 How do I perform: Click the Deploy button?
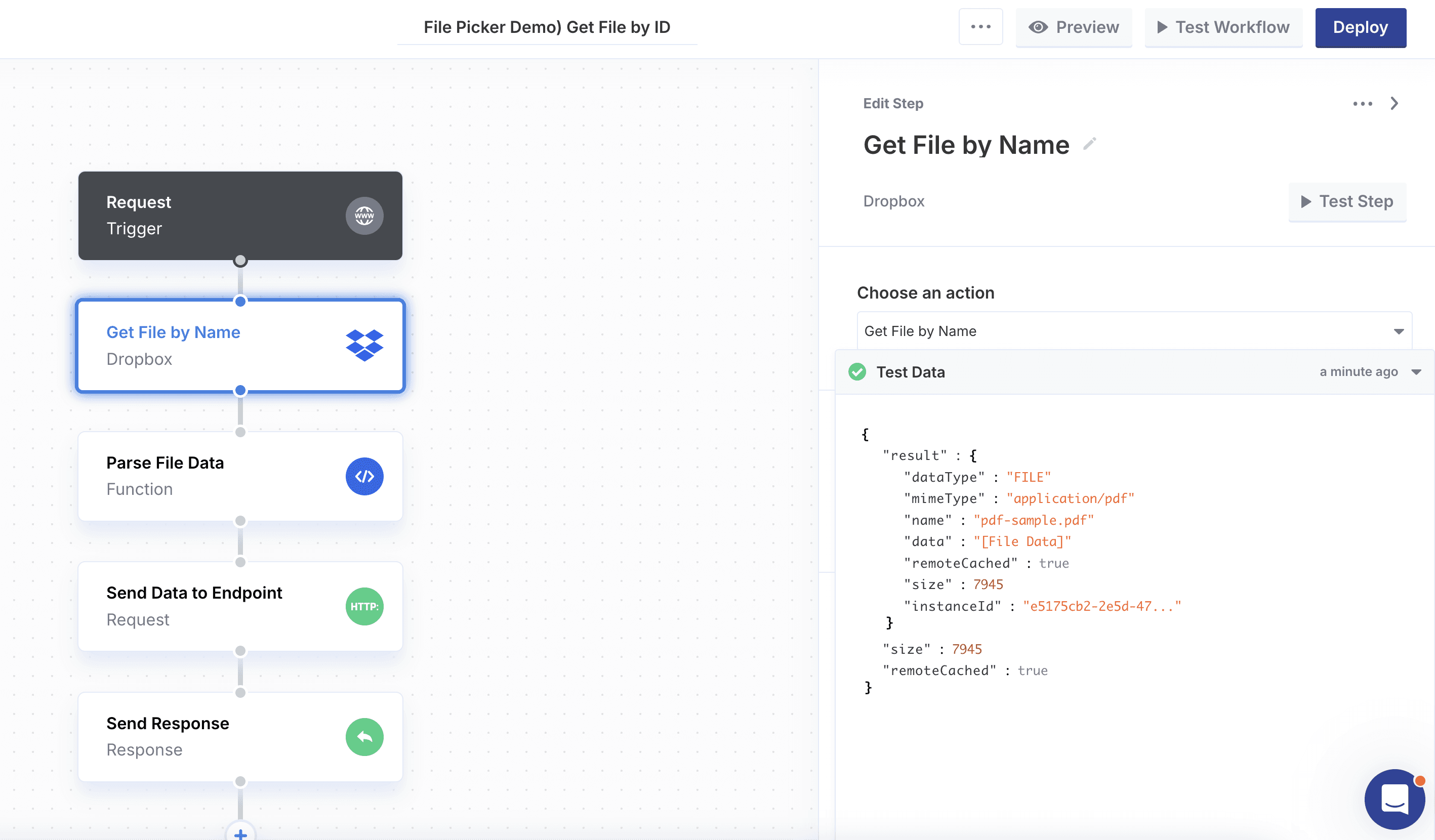pyautogui.click(x=1360, y=27)
